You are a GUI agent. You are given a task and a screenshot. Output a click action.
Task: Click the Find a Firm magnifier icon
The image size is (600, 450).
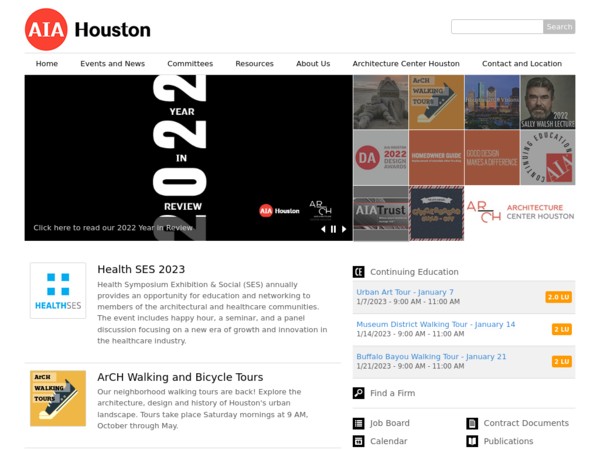click(359, 393)
